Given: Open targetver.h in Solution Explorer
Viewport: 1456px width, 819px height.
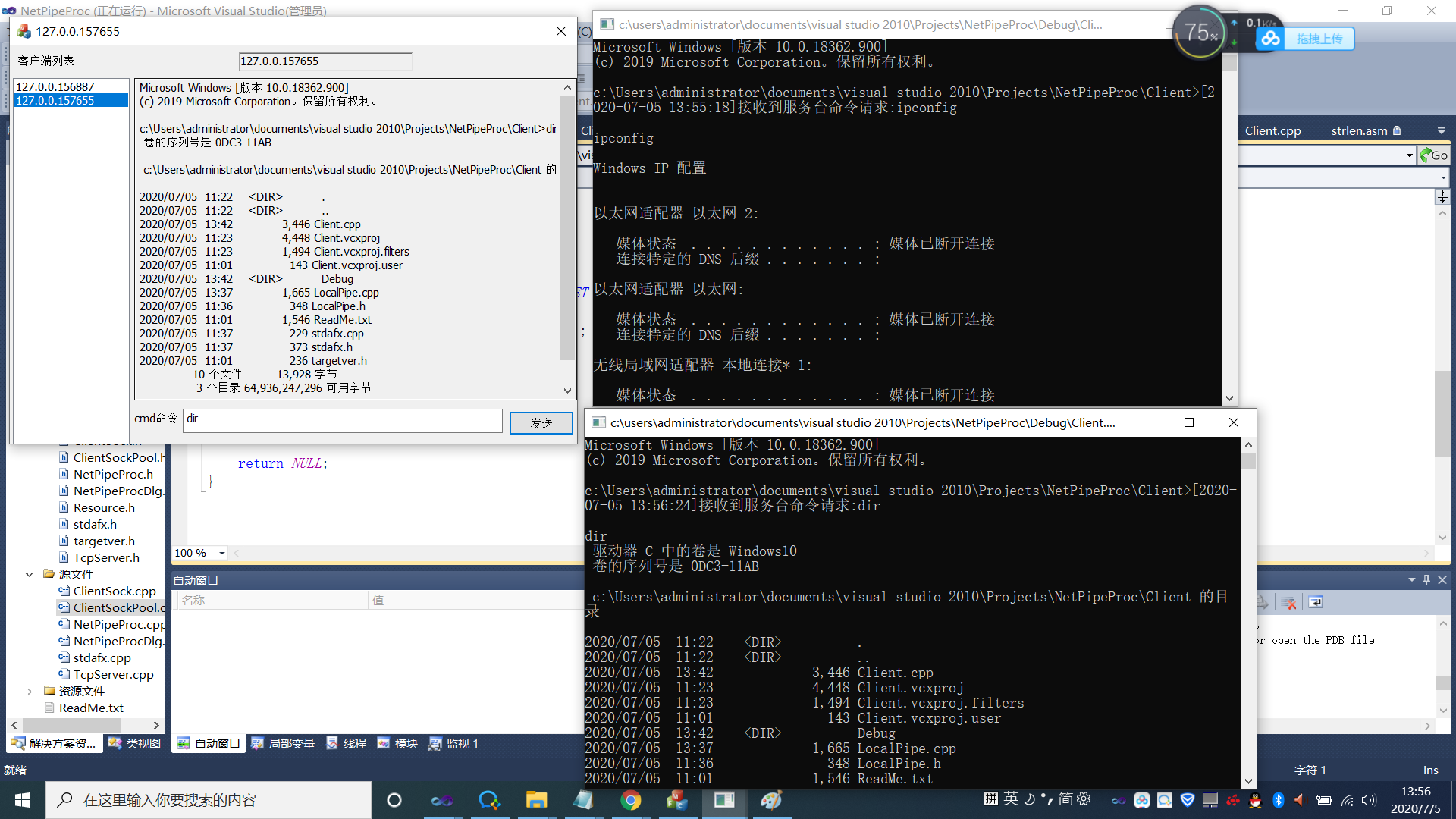Looking at the screenshot, I should (104, 541).
